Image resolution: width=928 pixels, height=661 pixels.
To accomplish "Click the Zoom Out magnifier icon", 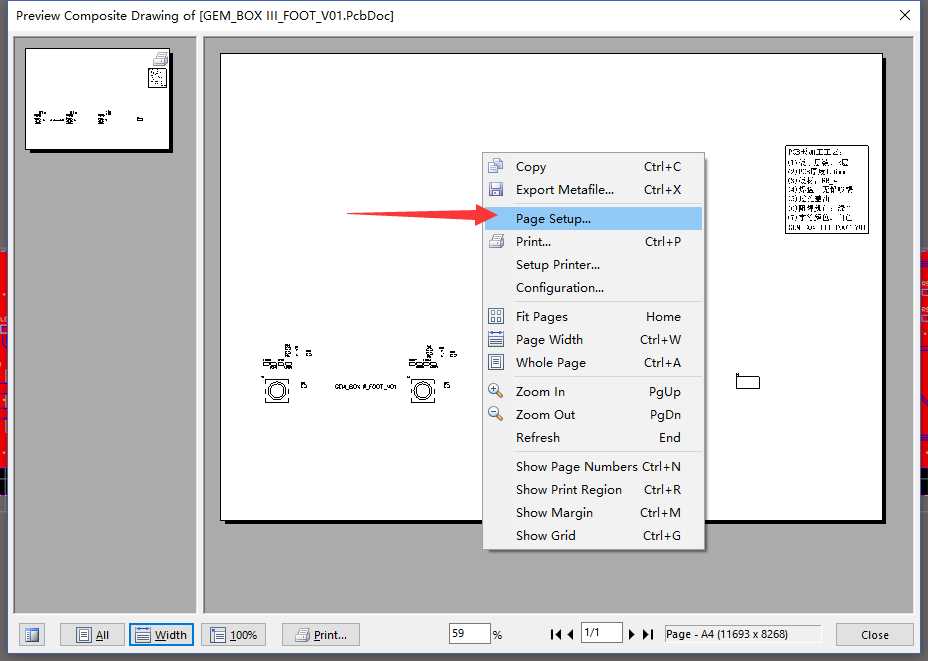I will point(495,414).
